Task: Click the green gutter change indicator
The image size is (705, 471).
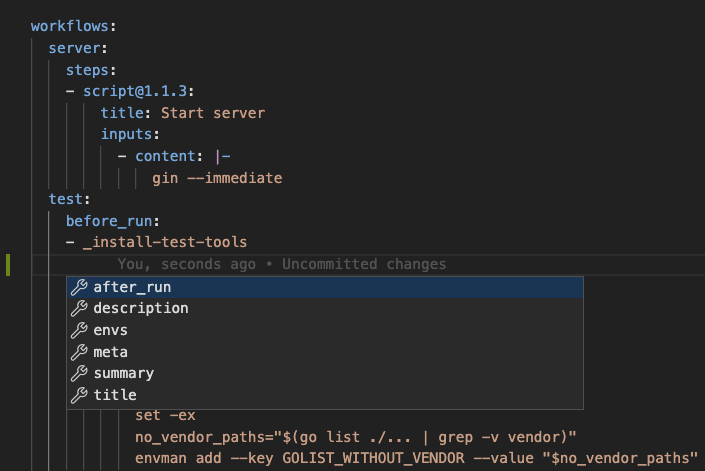Action: click(x=8, y=265)
